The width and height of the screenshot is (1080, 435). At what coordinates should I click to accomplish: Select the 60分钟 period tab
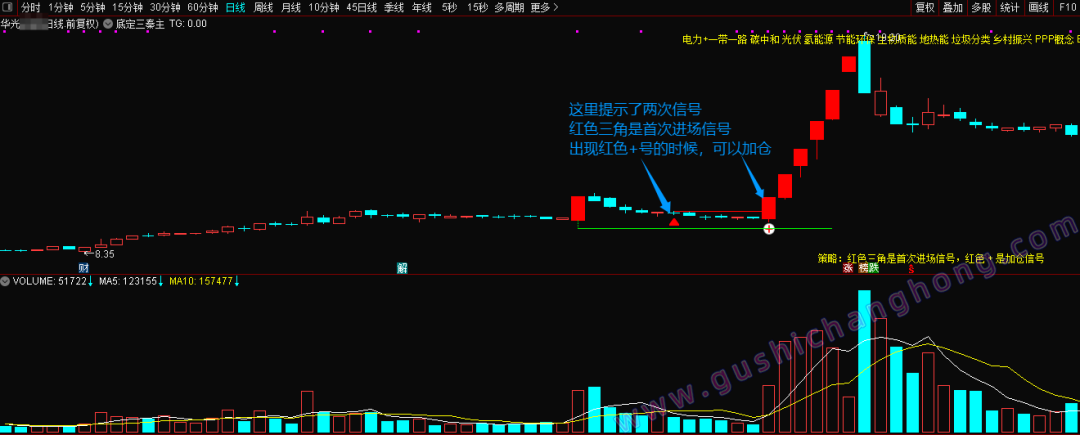(x=203, y=8)
